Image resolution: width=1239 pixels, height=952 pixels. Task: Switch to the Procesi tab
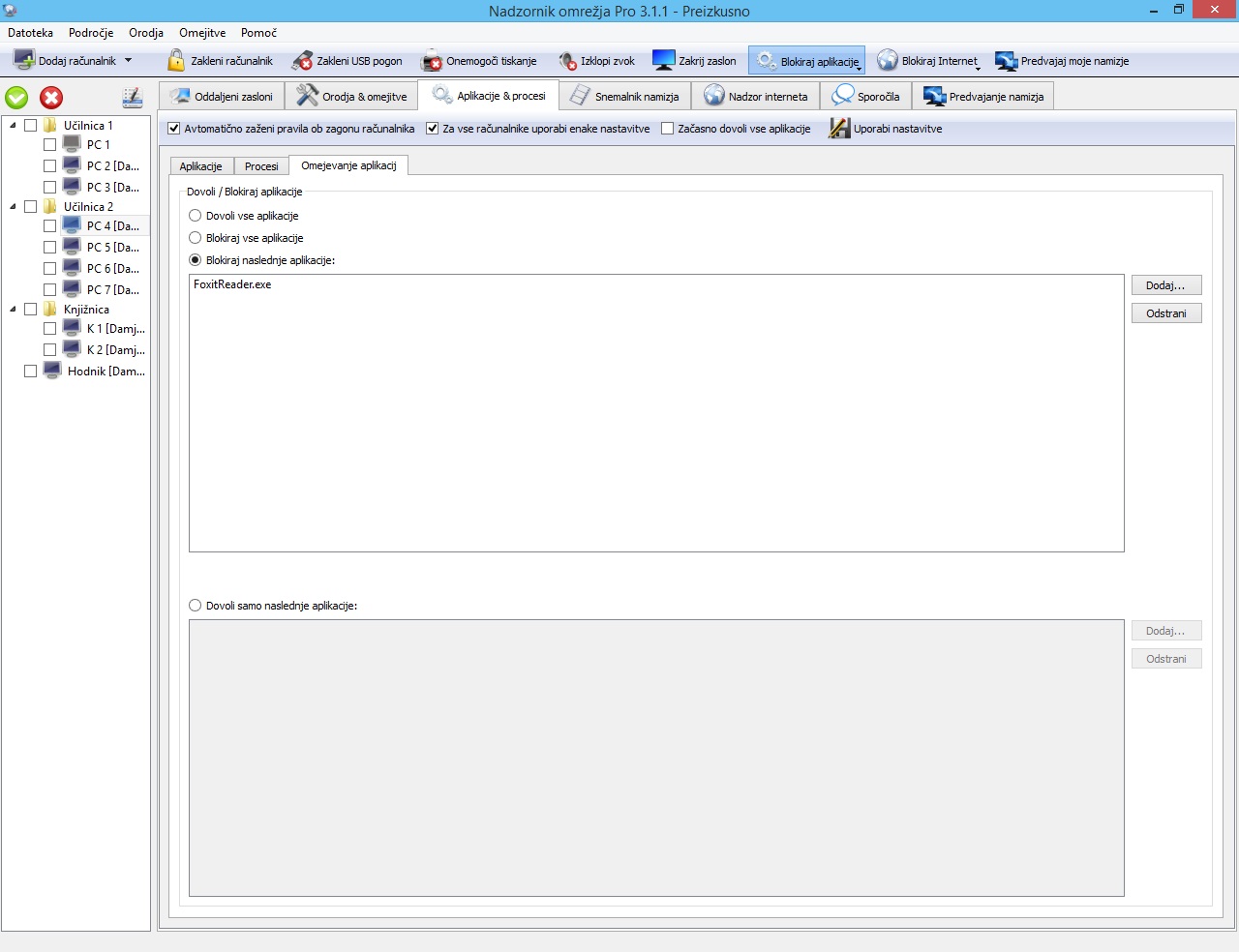tap(261, 166)
